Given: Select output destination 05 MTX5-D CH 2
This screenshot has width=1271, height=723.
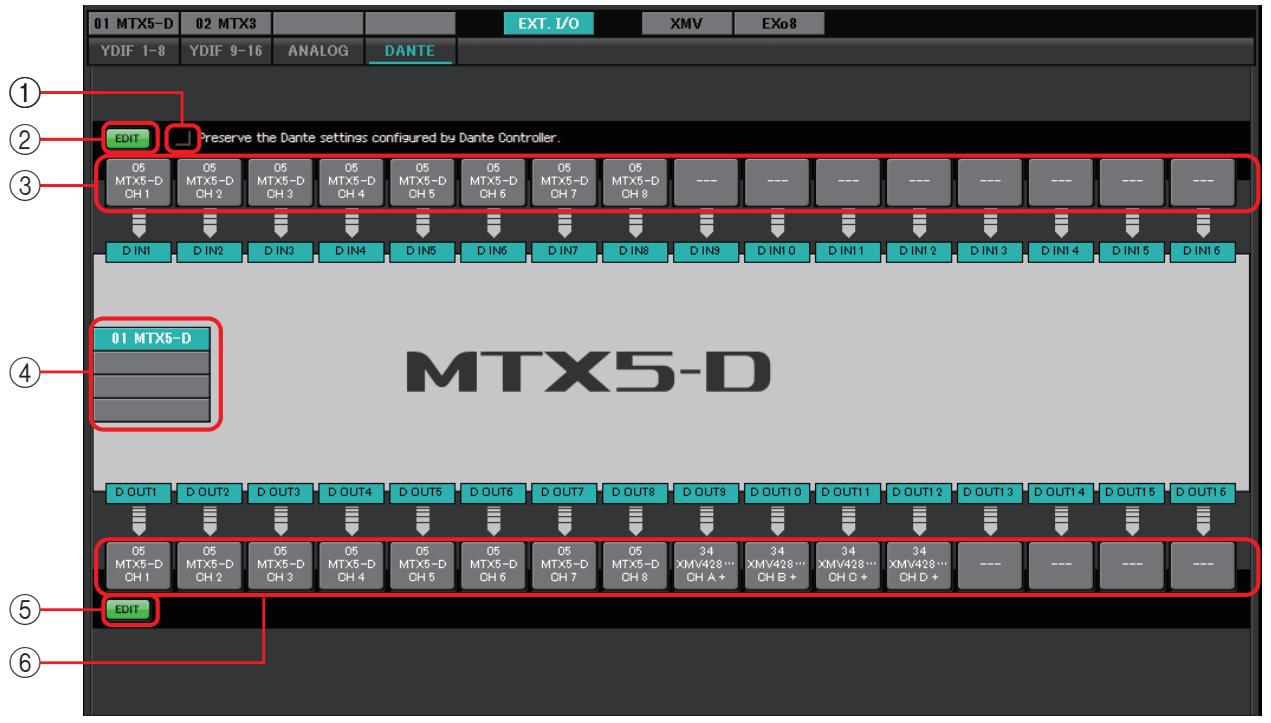Looking at the screenshot, I should click(210, 566).
